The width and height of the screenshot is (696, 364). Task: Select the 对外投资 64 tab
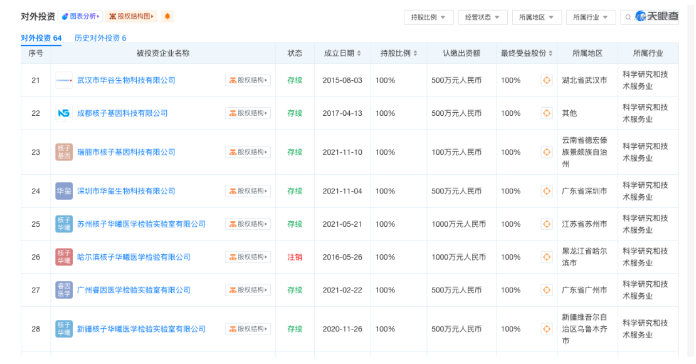click(41, 38)
